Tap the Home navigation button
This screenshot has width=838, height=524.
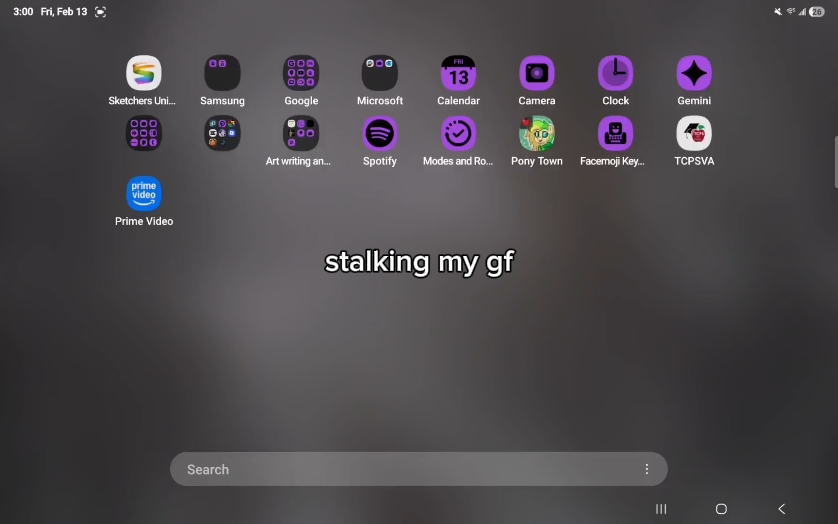coord(721,508)
